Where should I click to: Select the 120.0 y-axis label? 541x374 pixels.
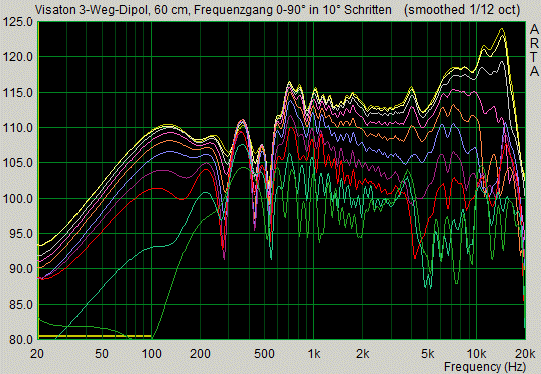pyautogui.click(x=18, y=57)
